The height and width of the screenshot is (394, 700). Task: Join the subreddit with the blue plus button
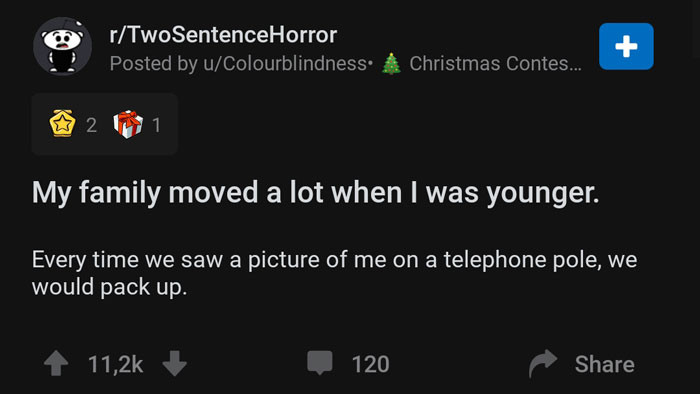click(626, 46)
